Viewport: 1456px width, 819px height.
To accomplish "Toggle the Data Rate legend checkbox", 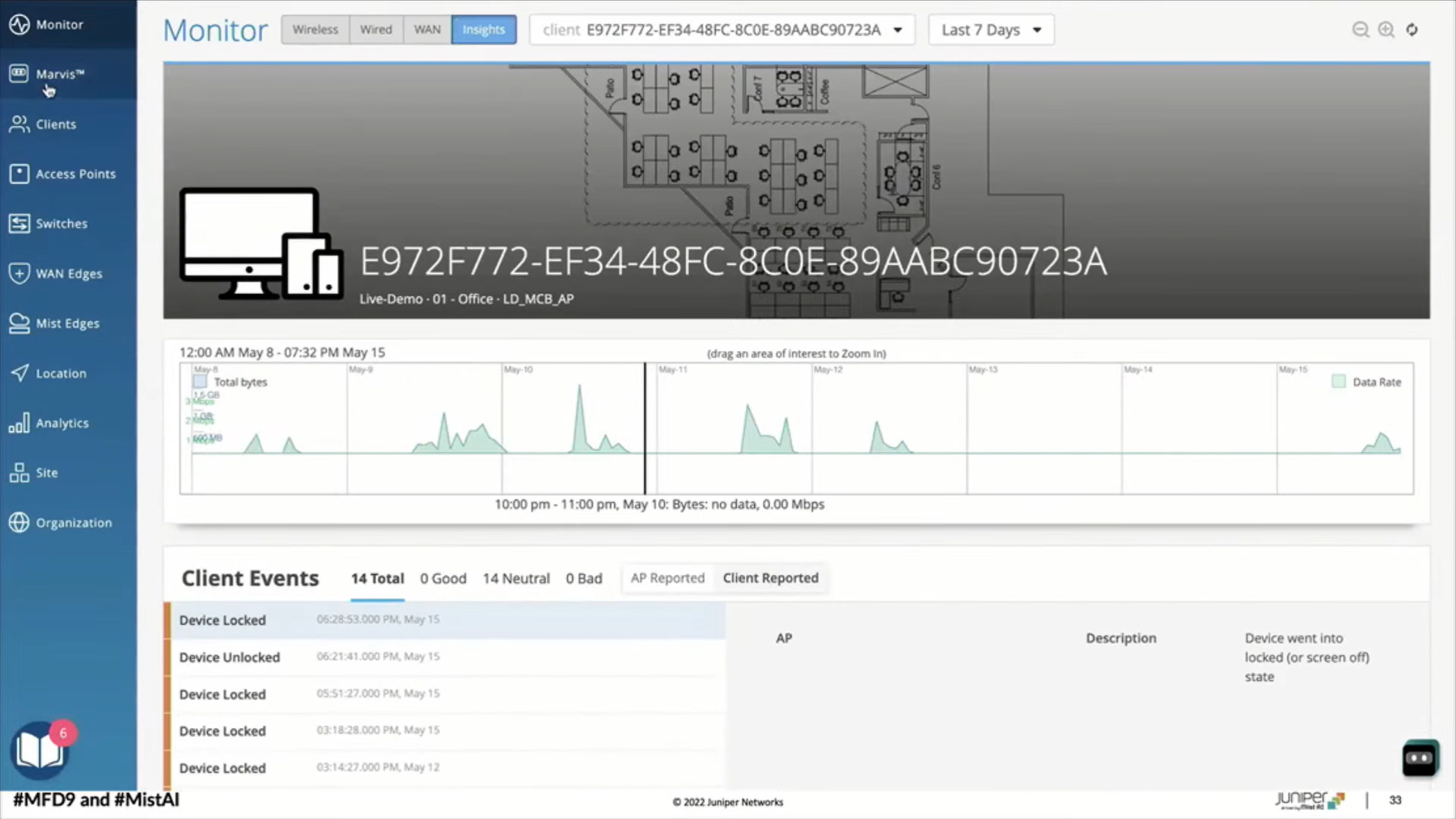I will coord(1338,382).
